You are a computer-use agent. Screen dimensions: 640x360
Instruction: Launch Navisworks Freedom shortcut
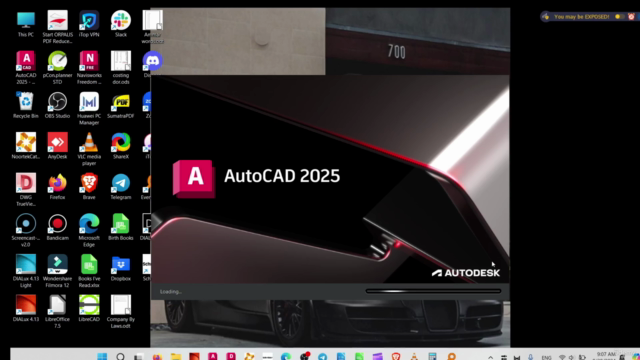89,68
